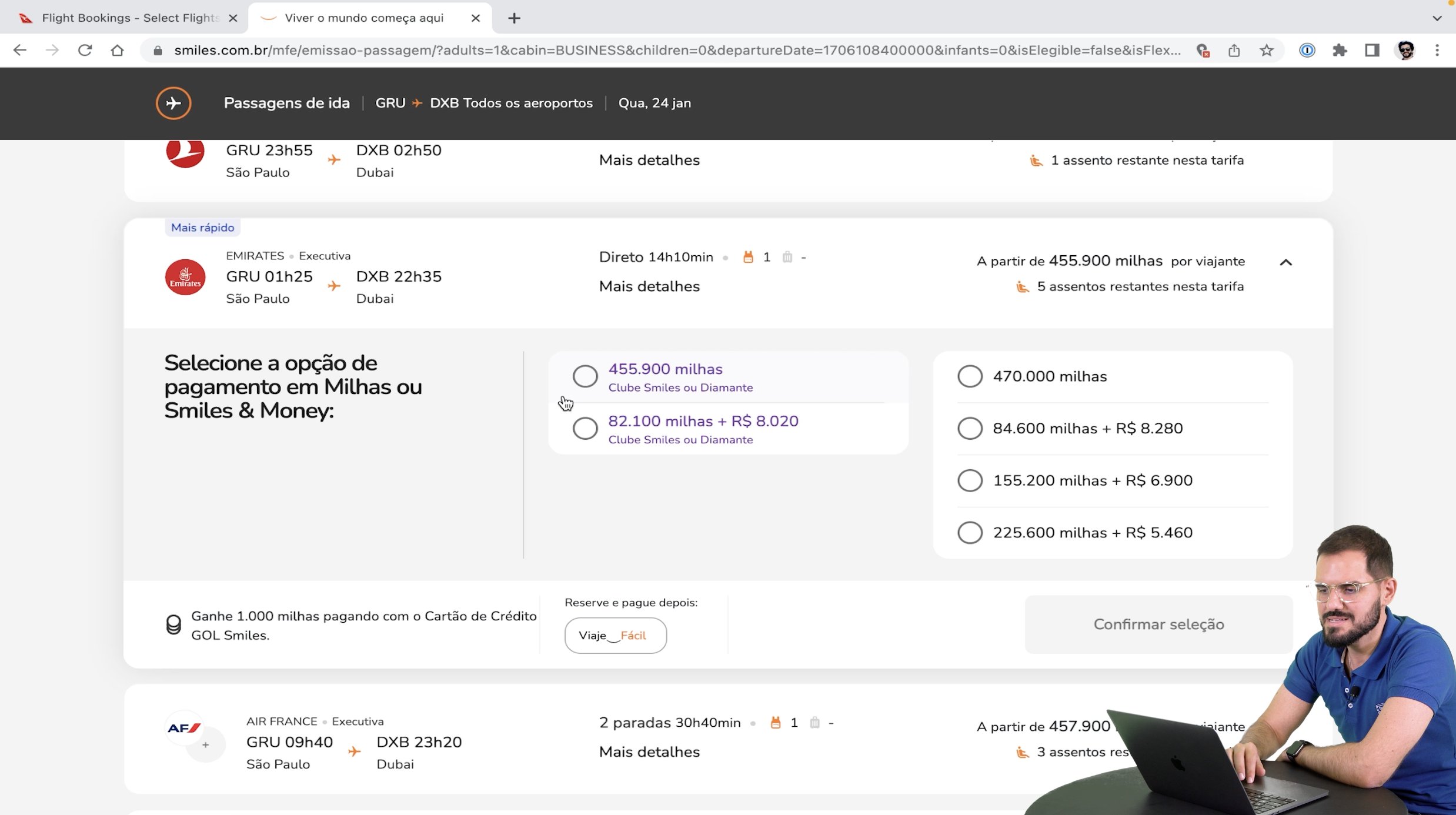The width and height of the screenshot is (1456, 815).
Task: Click the Confirmar seleção button
Action: point(1158,624)
